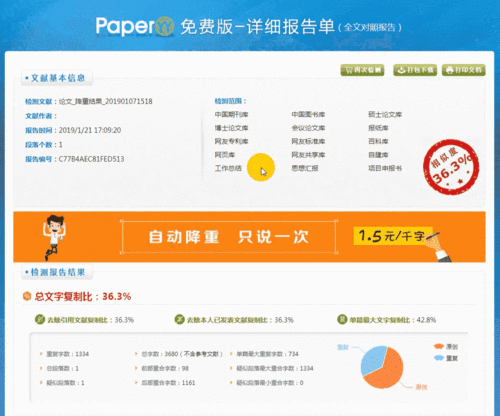Click the 会议论文库 detection scope entry
The image size is (500, 416).
pos(308,128)
